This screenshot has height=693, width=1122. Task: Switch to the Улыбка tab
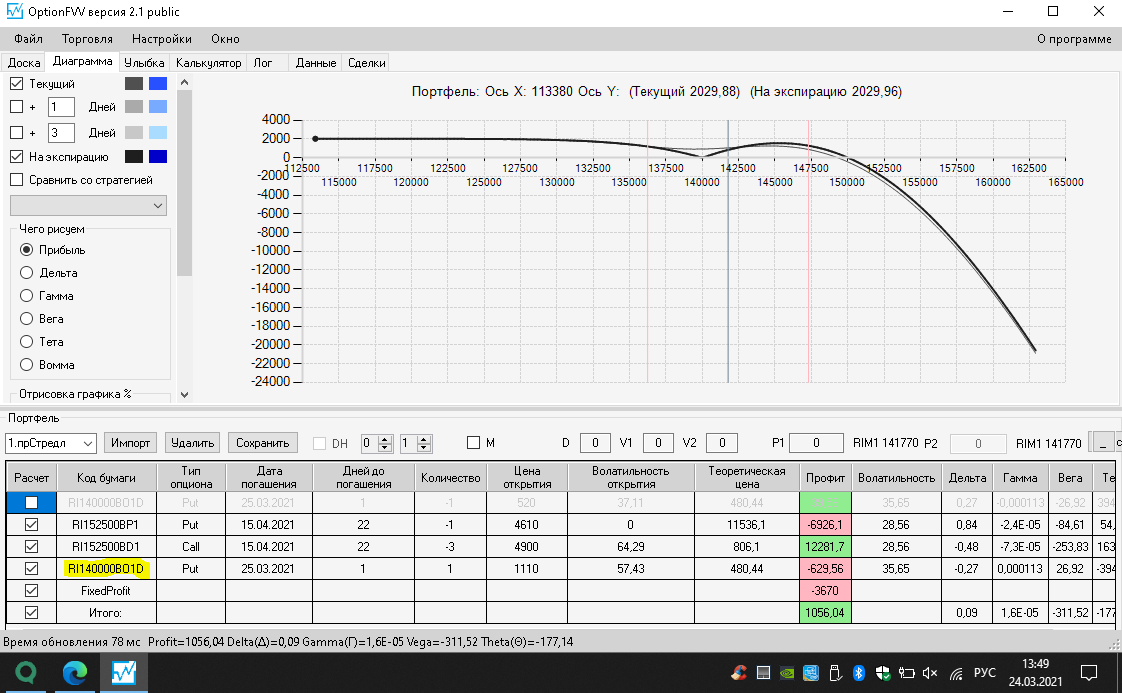(144, 63)
